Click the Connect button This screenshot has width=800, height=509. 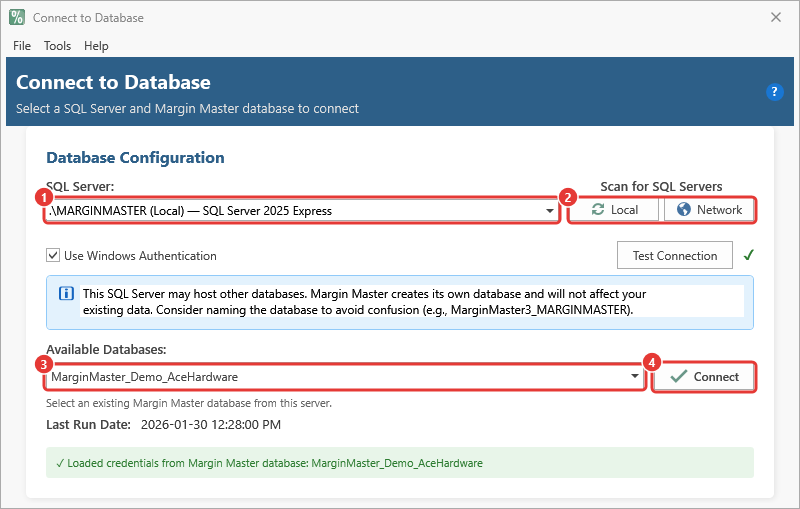coord(704,377)
